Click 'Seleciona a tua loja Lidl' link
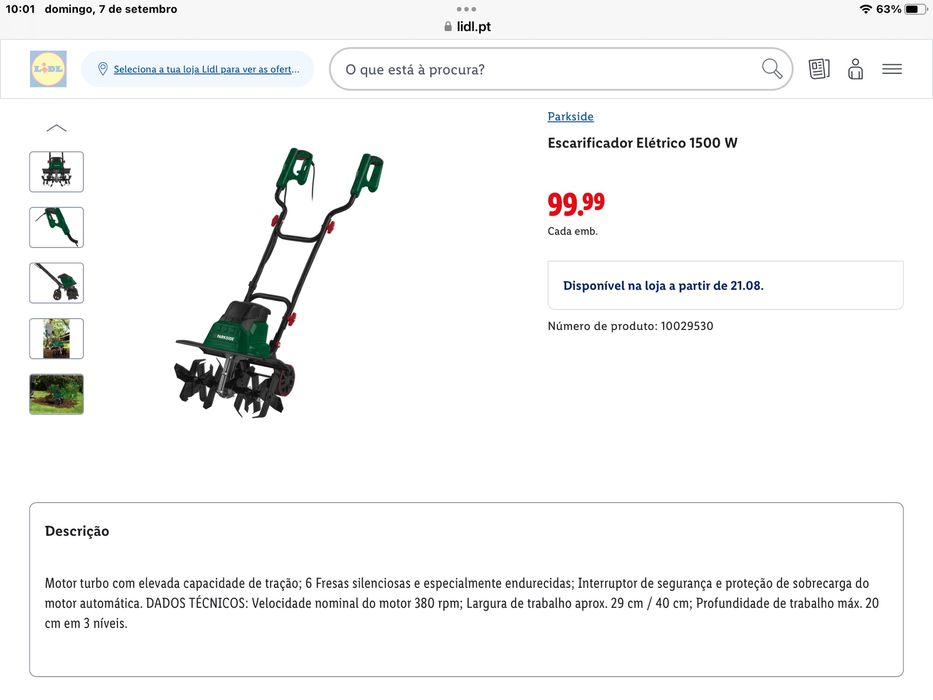 click(206, 69)
